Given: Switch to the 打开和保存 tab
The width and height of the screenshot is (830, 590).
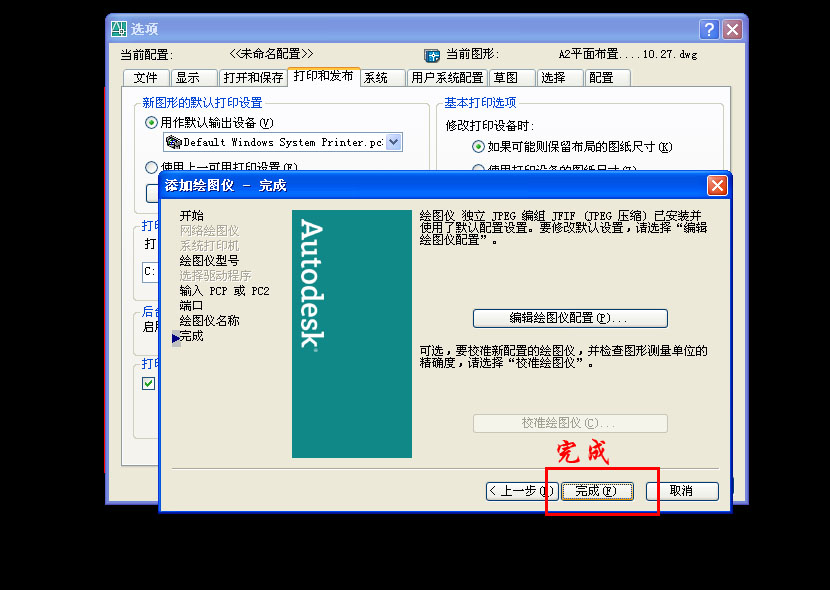Looking at the screenshot, I should 253,78.
